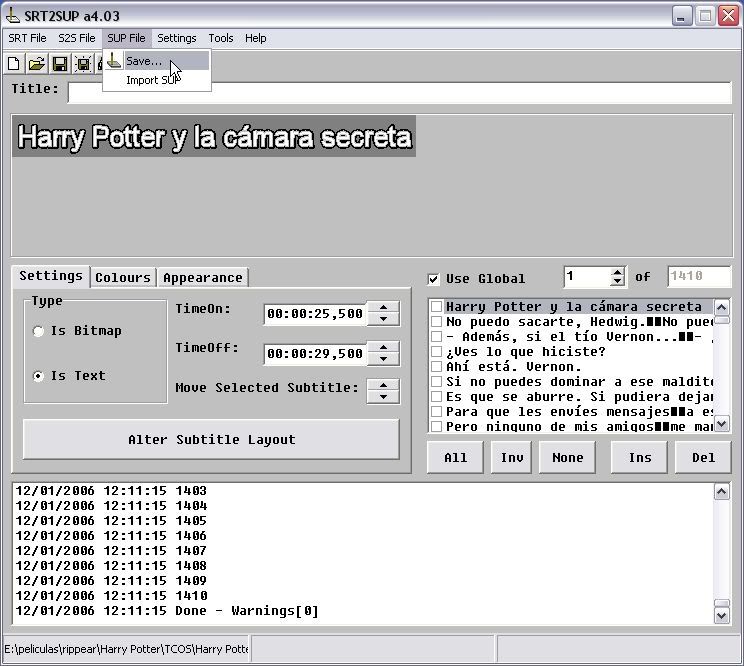Check the '¿Ves lo que hiciste?' subtitle checkbox
This screenshot has width=744, height=666.
436,352
